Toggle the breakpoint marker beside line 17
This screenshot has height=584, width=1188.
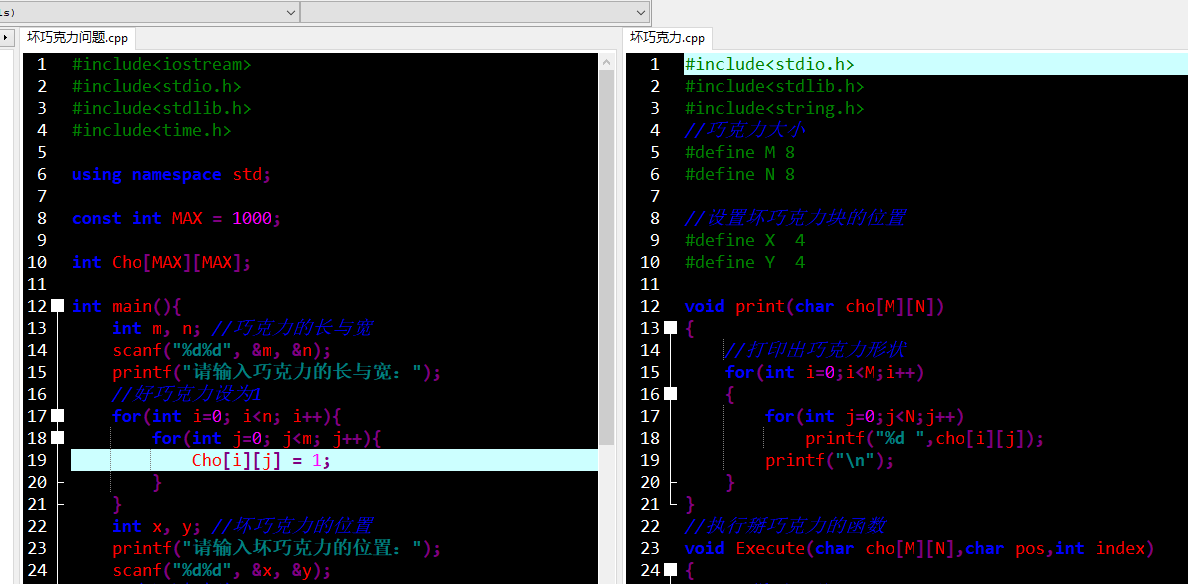(58, 415)
